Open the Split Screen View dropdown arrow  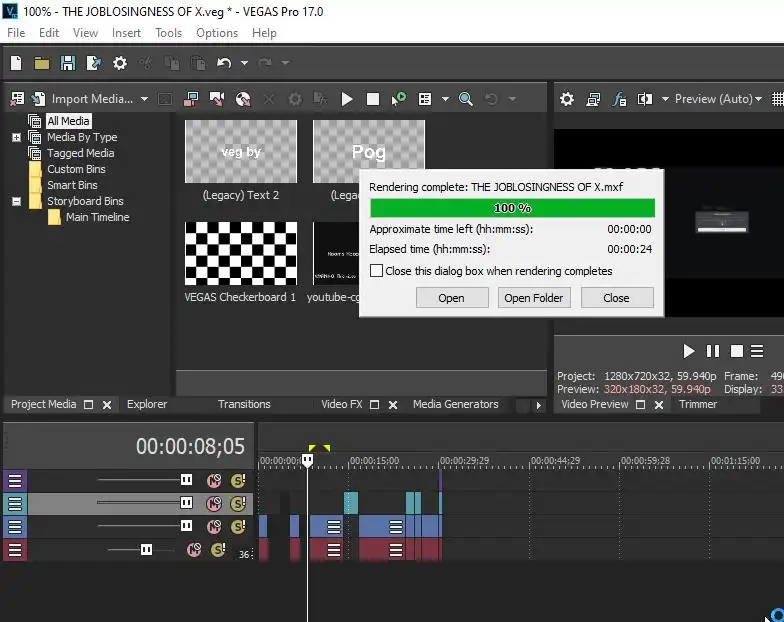[665, 99]
